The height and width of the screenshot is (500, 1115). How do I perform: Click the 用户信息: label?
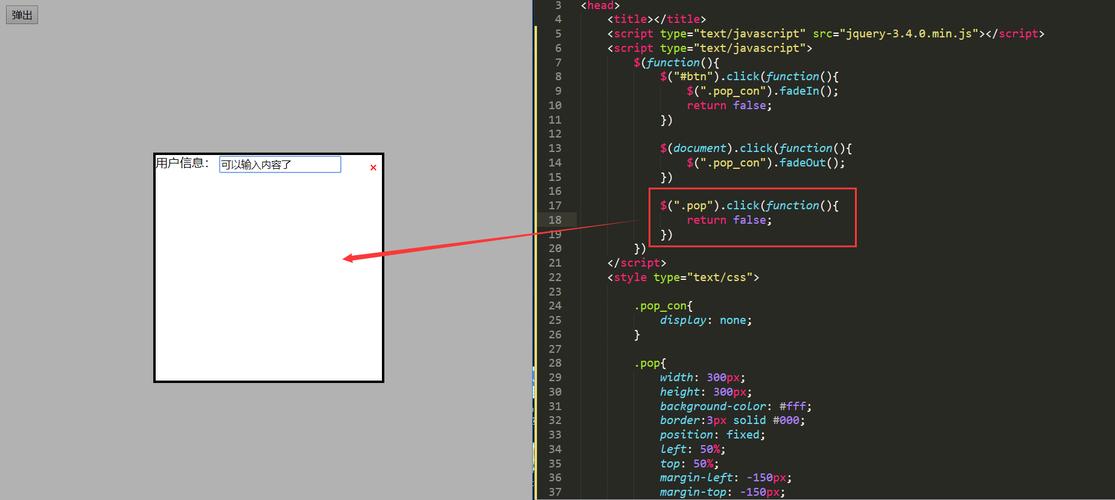(183, 164)
